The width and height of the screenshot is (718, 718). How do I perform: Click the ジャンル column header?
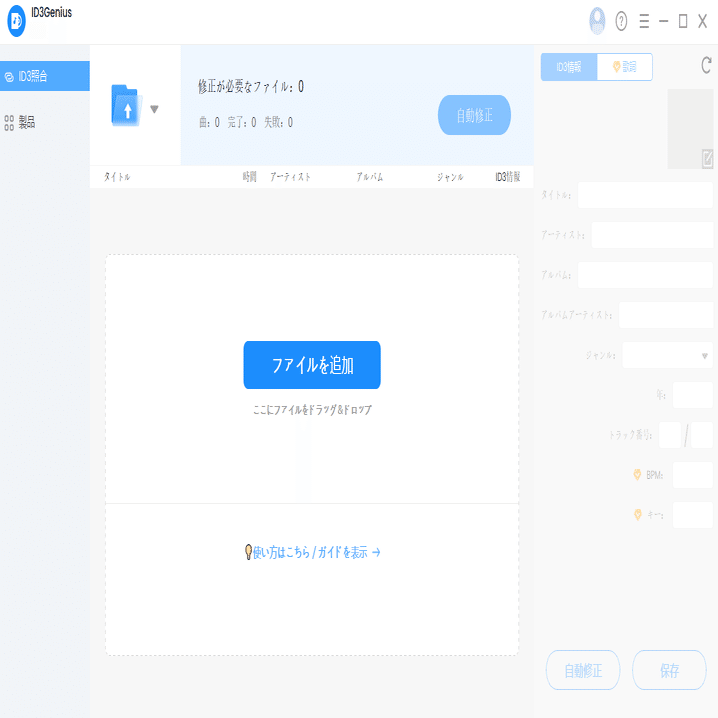click(450, 177)
